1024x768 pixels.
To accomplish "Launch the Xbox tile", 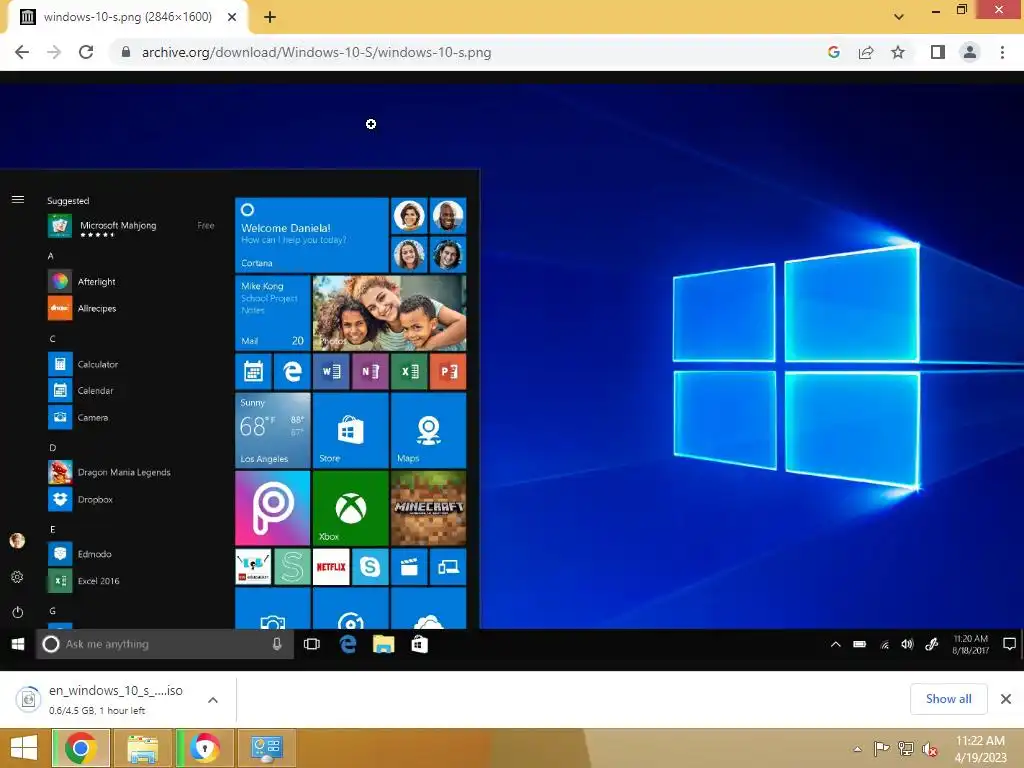I will pos(351,508).
